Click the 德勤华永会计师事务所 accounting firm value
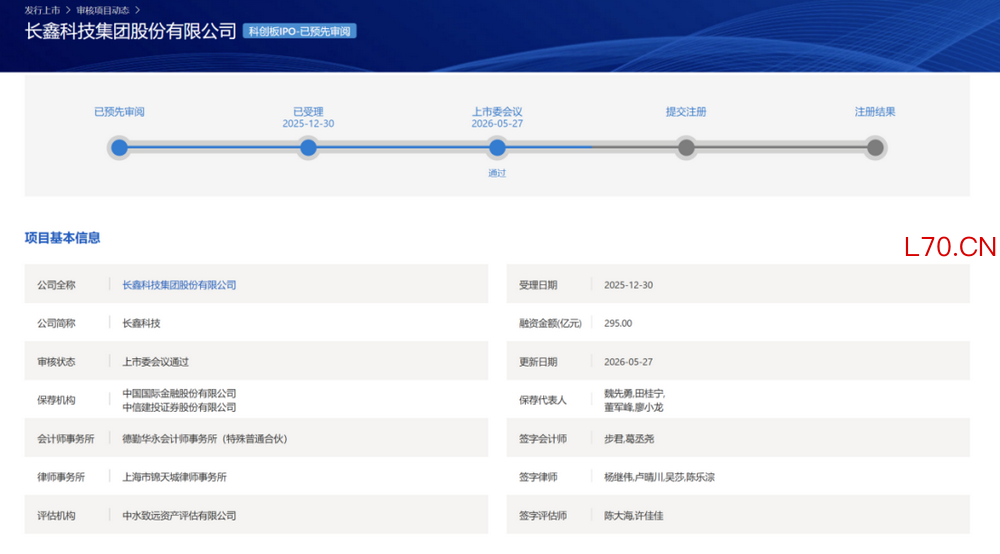This screenshot has width=1000, height=554. click(x=205, y=439)
